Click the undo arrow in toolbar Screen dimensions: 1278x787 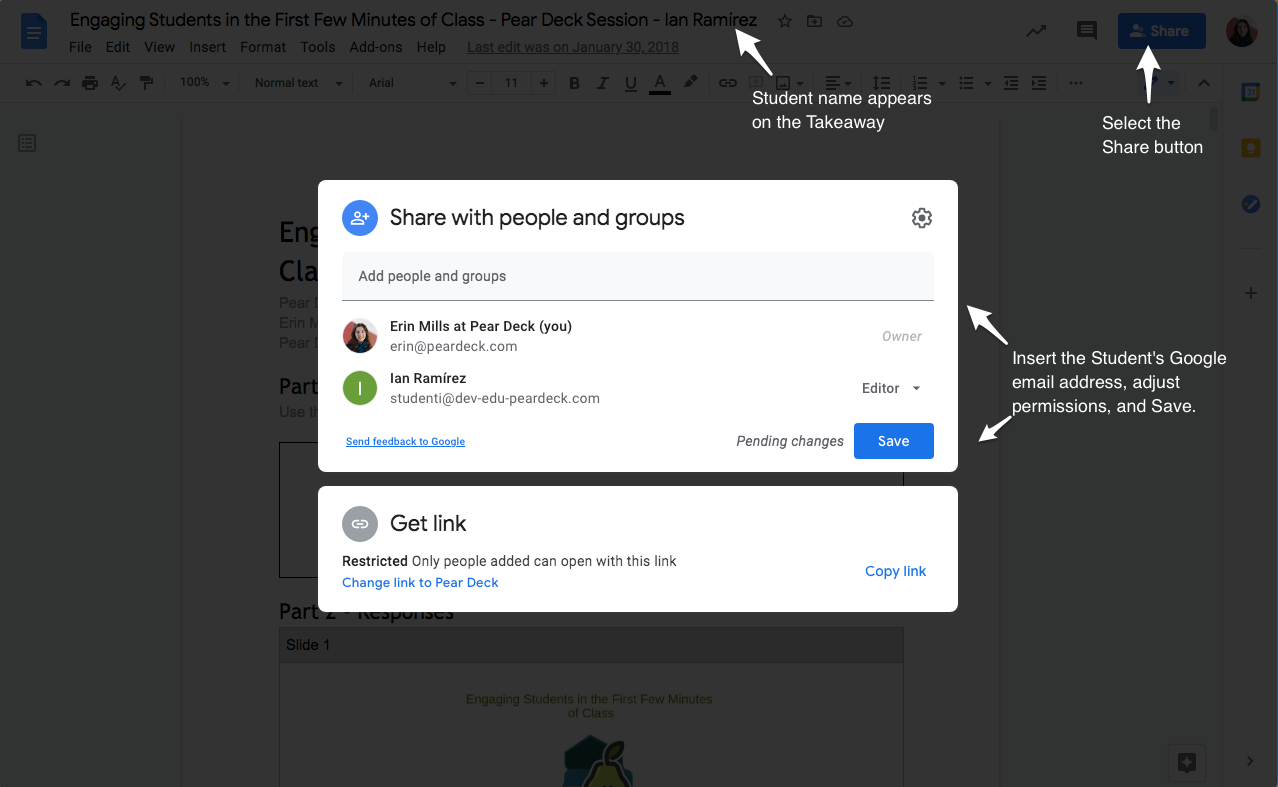(34, 83)
